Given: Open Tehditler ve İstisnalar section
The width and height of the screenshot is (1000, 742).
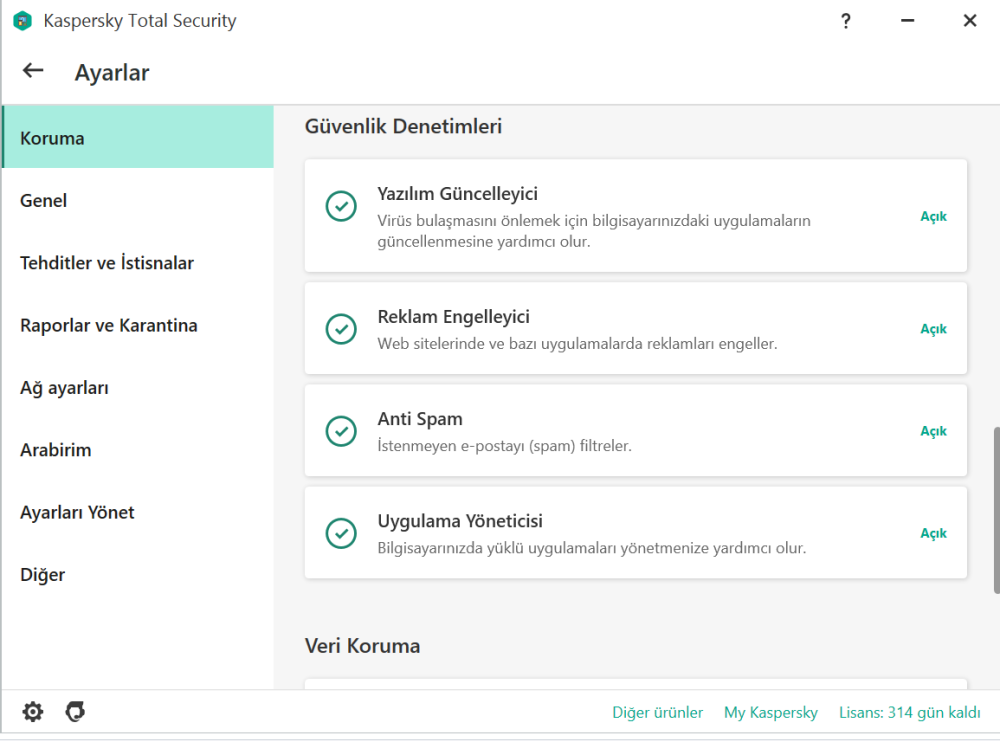Looking at the screenshot, I should (138, 263).
